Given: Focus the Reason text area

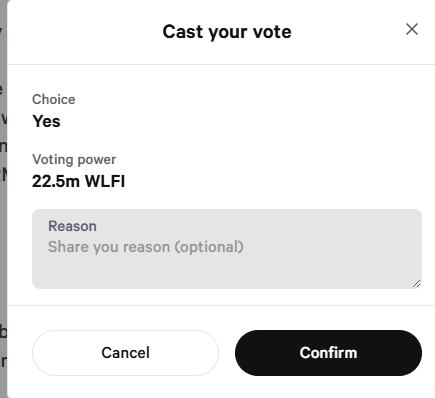Looking at the screenshot, I should point(227,249).
